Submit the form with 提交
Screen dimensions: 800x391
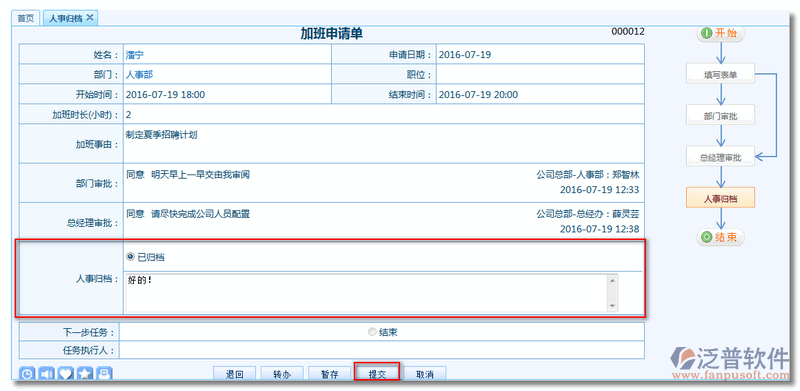click(377, 374)
